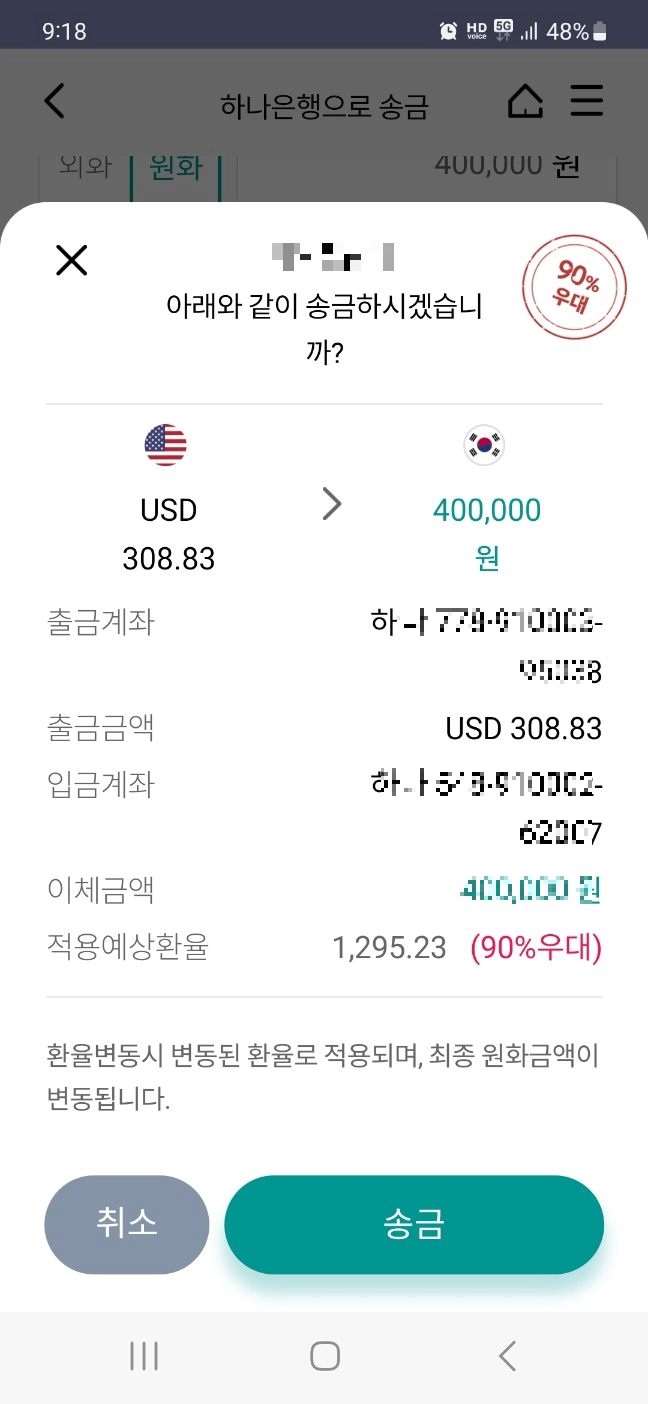This screenshot has height=1404, width=648.
Task: Tap the US flag currency icon
Action: click(x=166, y=445)
